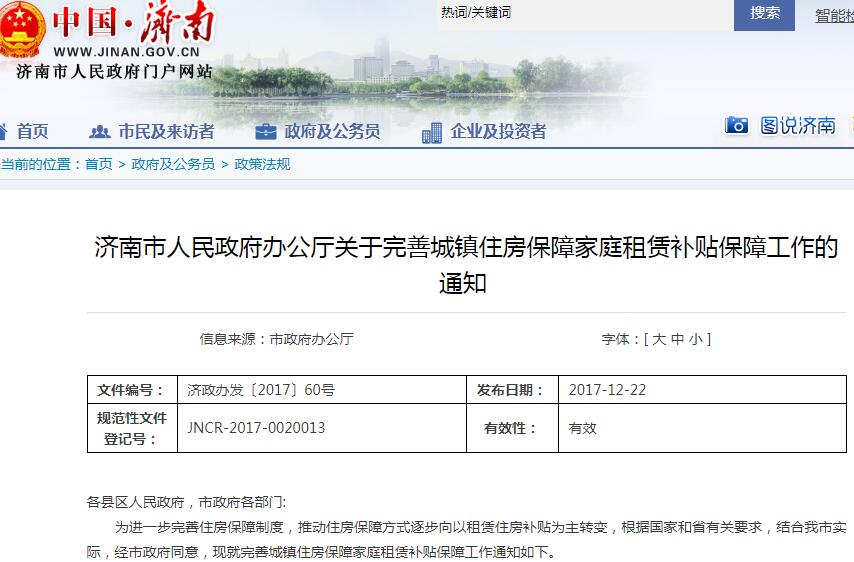
Task: Set font size to large (大)
Action: click(658, 339)
